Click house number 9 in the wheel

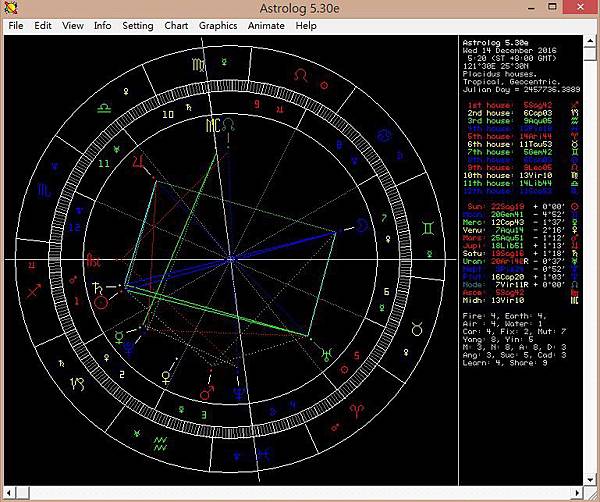[257, 104]
